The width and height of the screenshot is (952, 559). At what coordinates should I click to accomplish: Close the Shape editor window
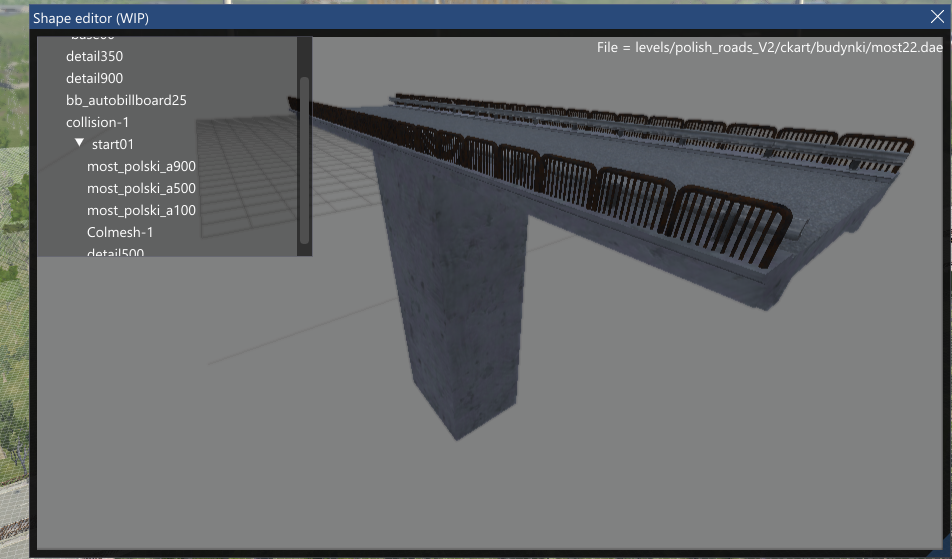point(937,17)
